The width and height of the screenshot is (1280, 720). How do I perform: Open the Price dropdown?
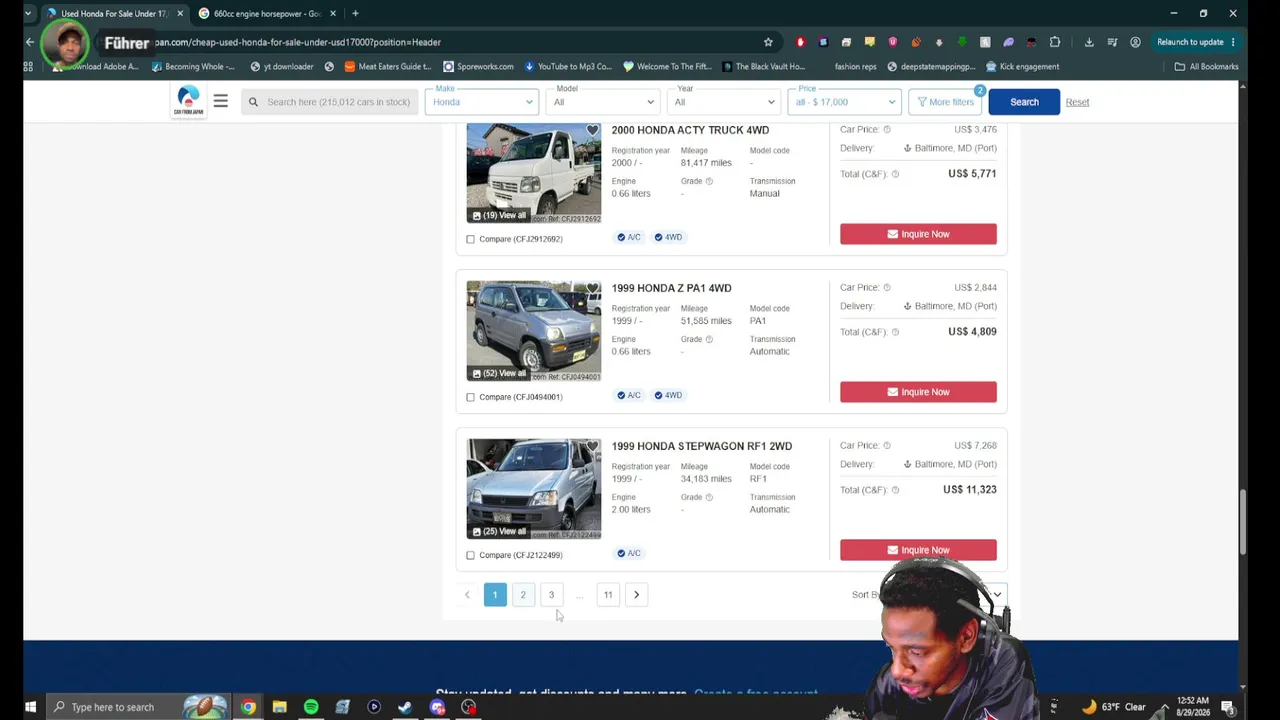coord(845,101)
